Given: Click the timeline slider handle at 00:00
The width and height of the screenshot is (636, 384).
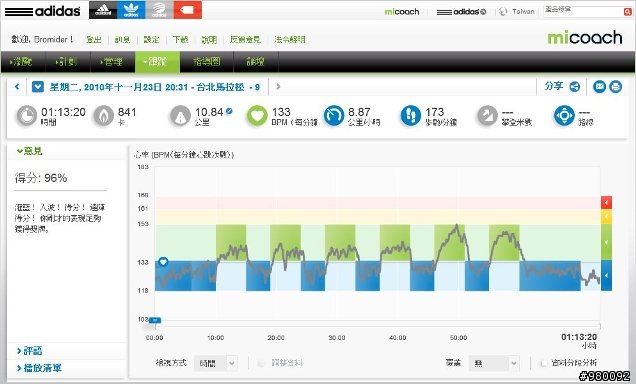Looking at the screenshot, I should point(155,320).
